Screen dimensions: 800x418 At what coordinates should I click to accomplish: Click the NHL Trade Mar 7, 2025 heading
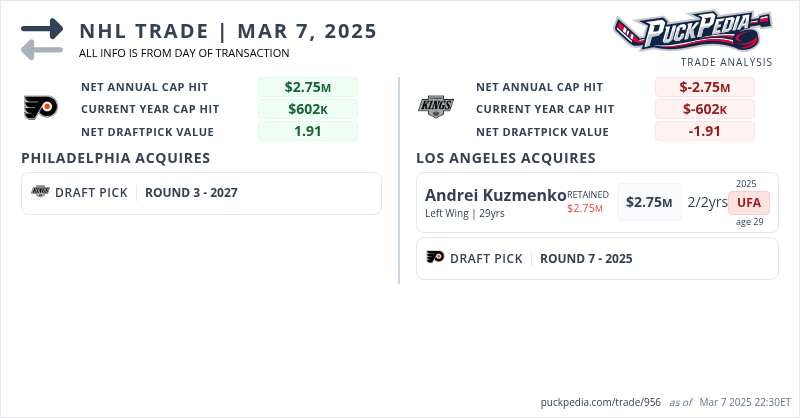click(x=228, y=31)
